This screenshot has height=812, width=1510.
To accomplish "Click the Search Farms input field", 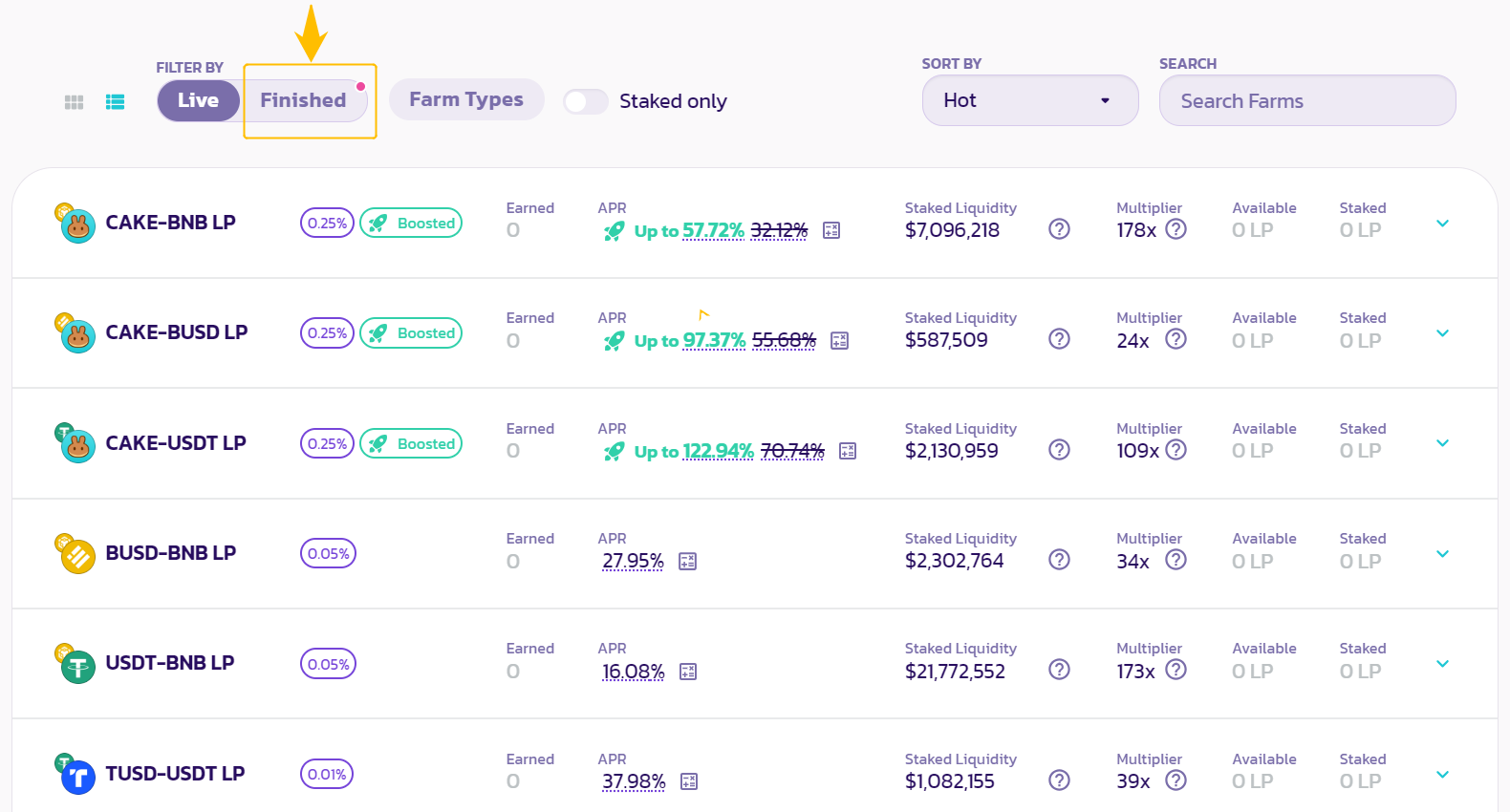I will point(1307,100).
